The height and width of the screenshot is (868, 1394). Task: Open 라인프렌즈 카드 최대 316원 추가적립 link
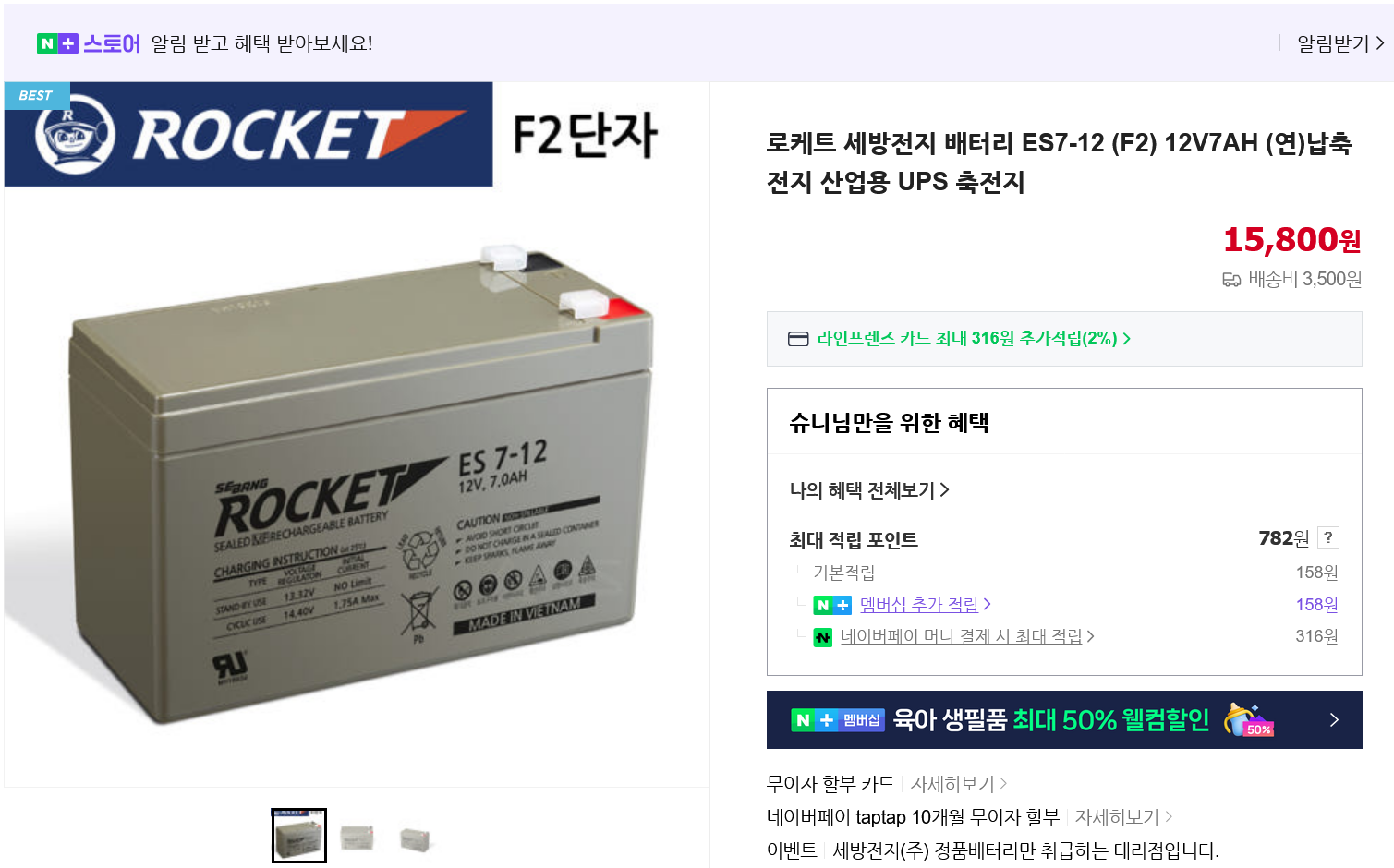(974, 339)
